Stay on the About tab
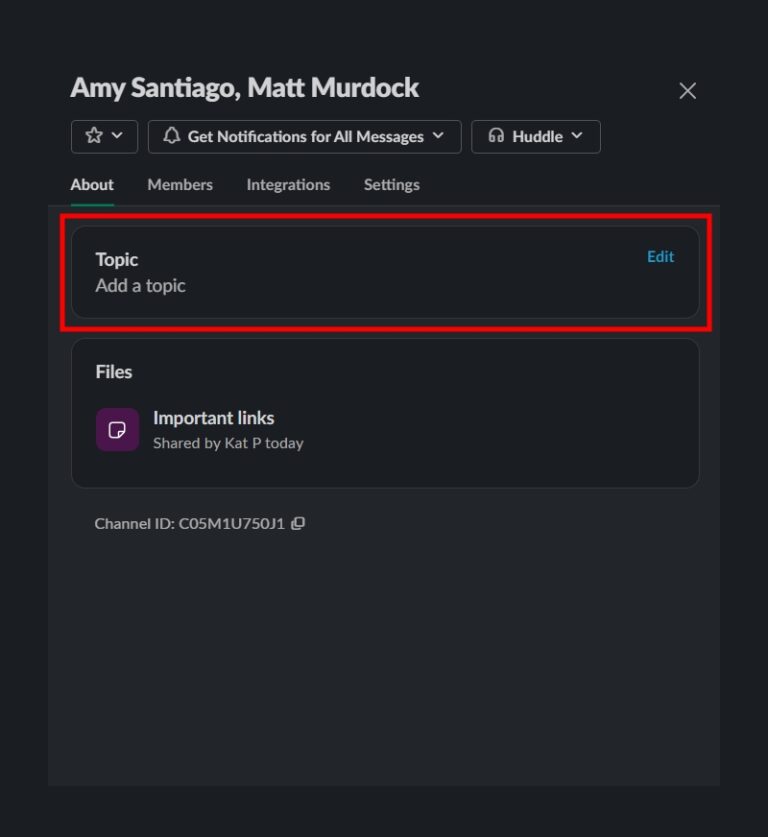Viewport: 768px width, 837px height. (91, 184)
